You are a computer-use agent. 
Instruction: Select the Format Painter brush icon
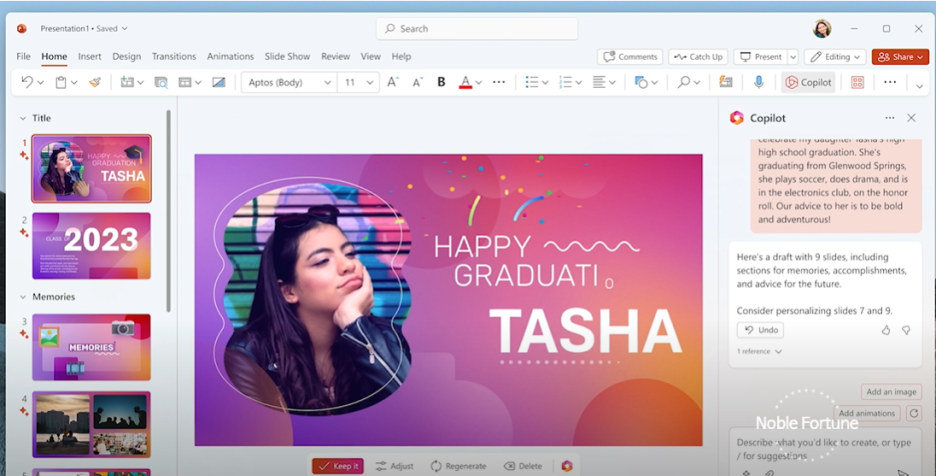point(95,82)
